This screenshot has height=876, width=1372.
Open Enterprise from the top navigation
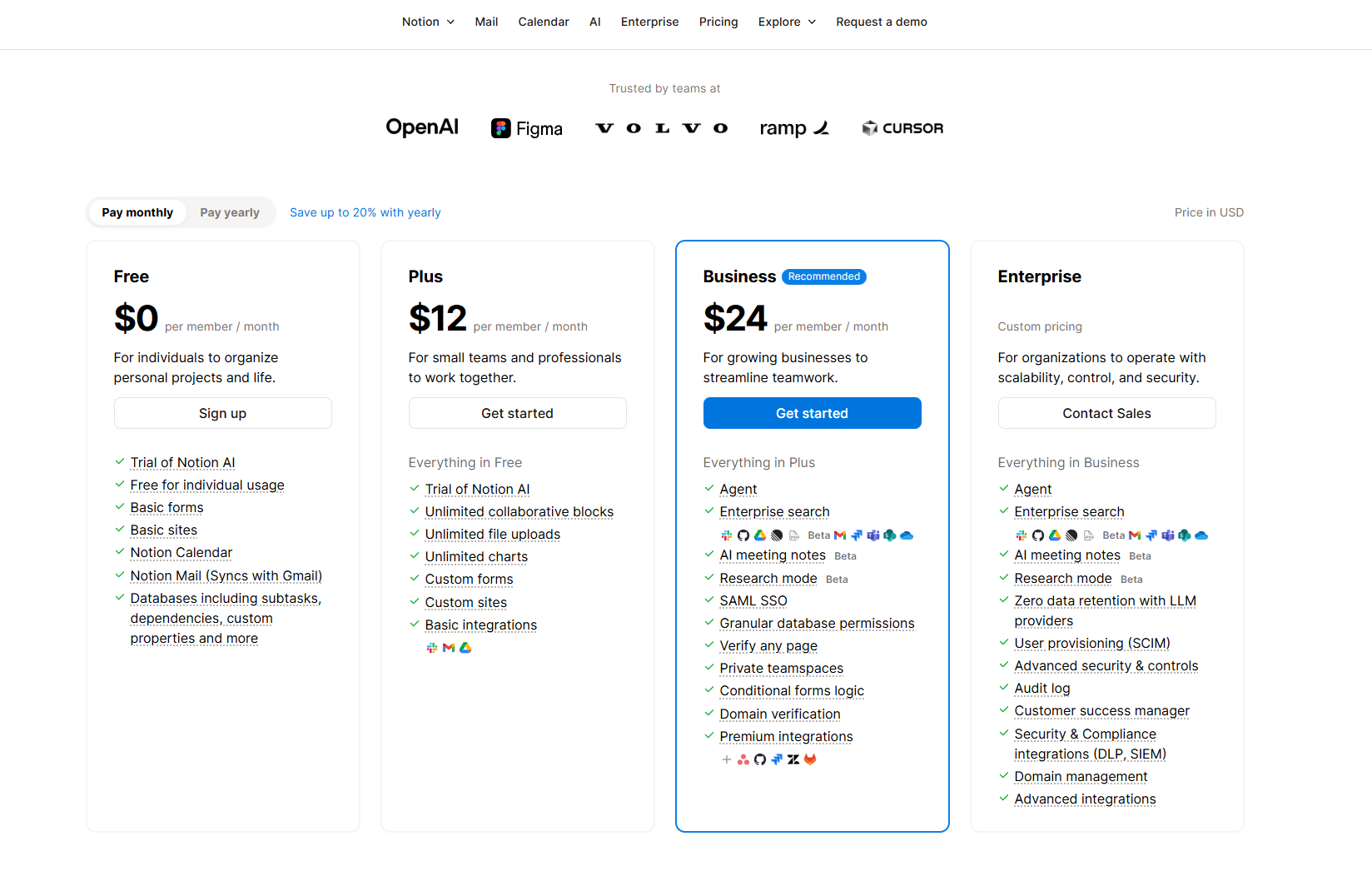tap(649, 22)
